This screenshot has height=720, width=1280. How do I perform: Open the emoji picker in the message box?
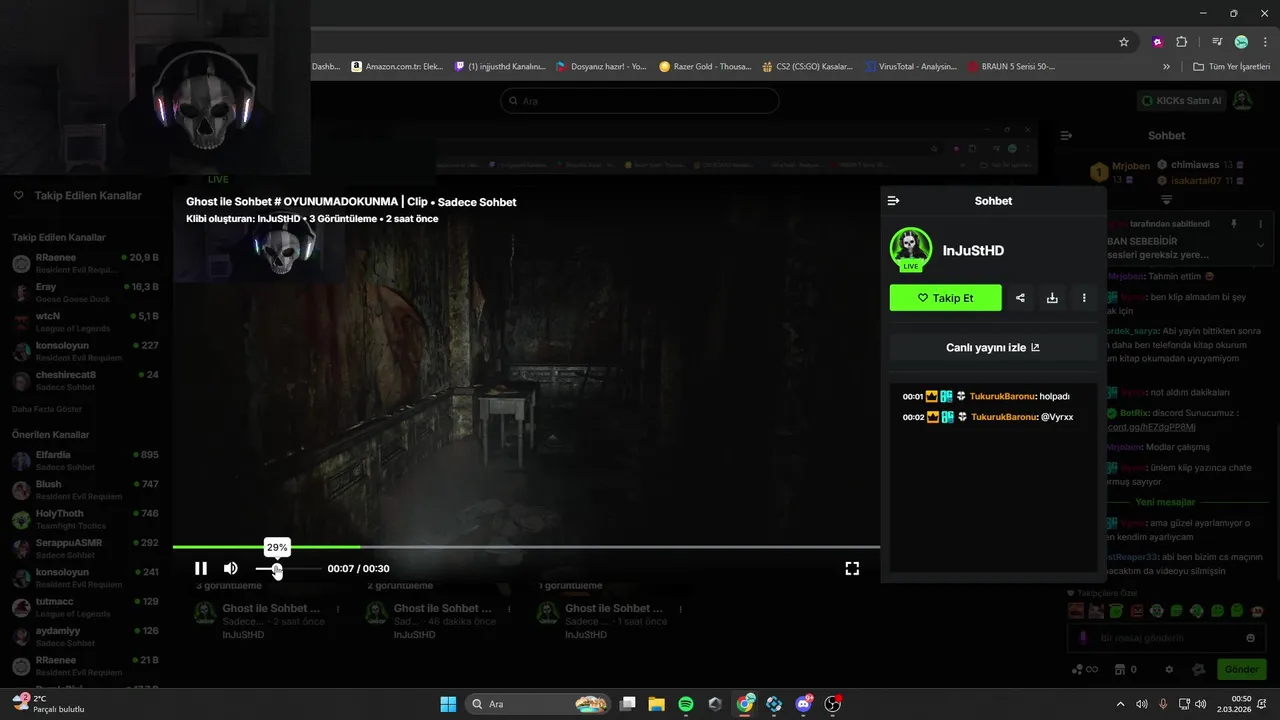(1250, 638)
